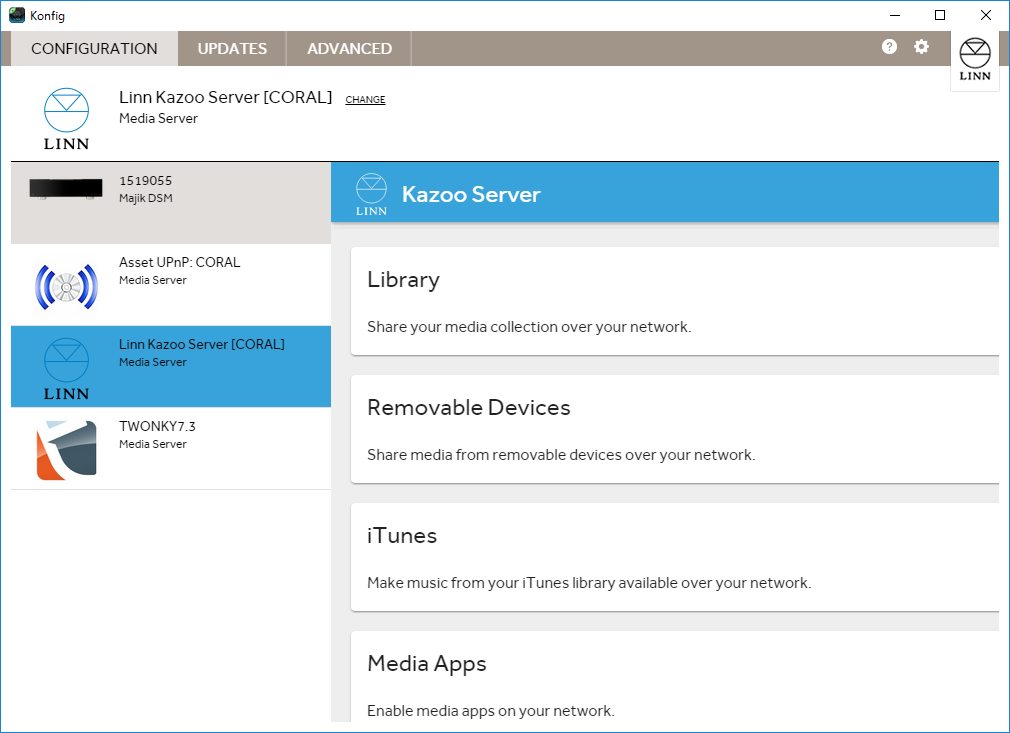Minimize the Konfig window

pyautogui.click(x=895, y=15)
